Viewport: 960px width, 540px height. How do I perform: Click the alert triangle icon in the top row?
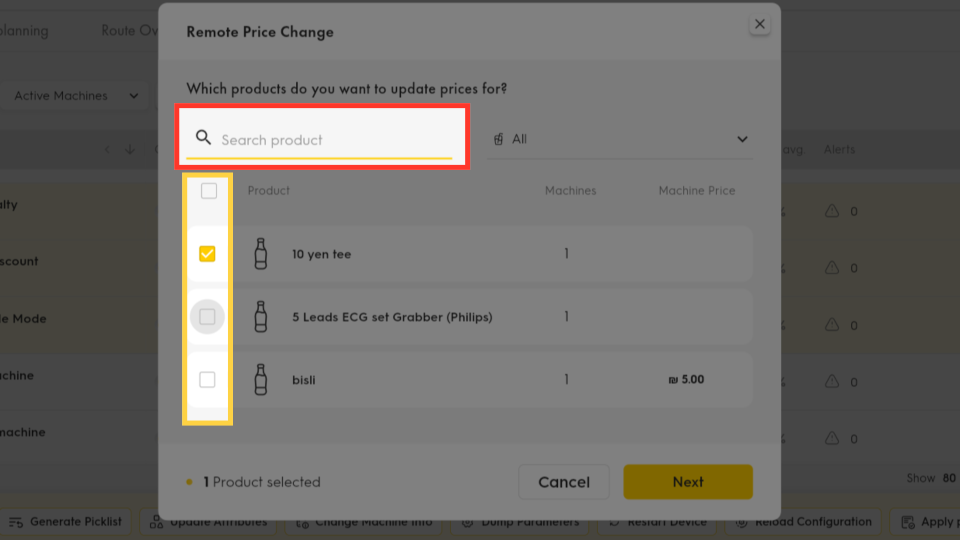click(831, 211)
